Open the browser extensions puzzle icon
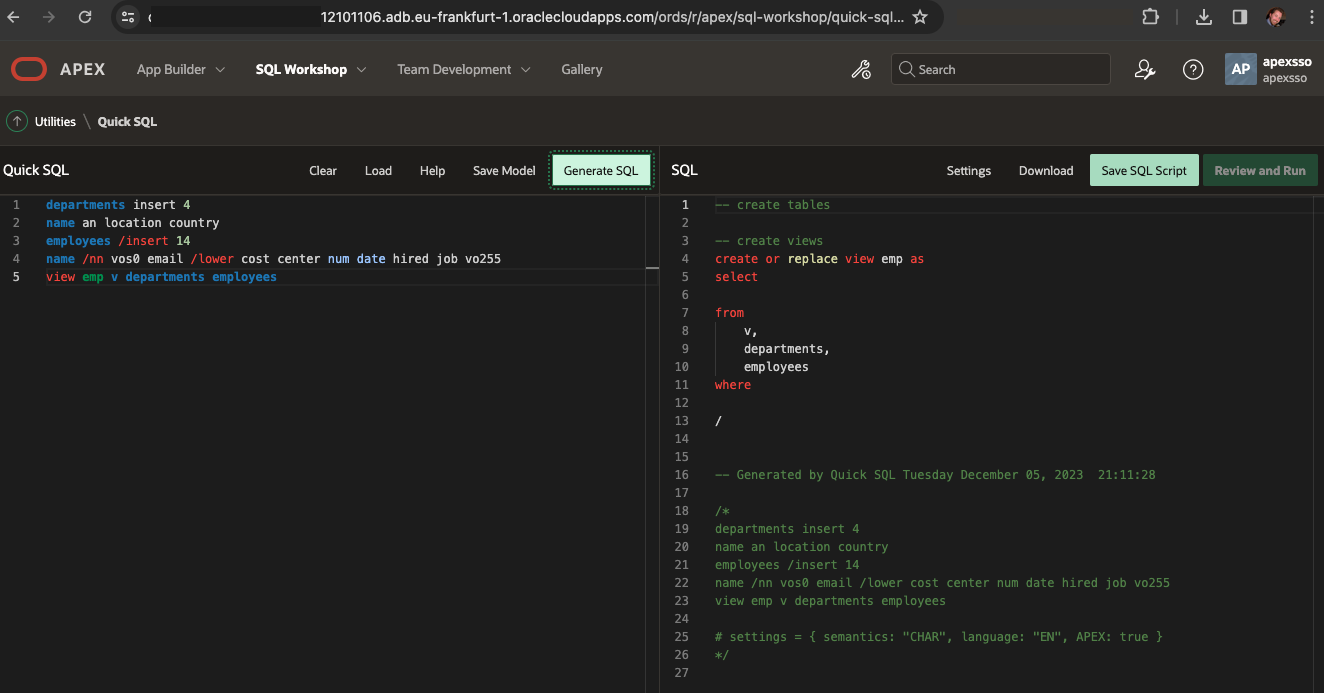 (1150, 17)
